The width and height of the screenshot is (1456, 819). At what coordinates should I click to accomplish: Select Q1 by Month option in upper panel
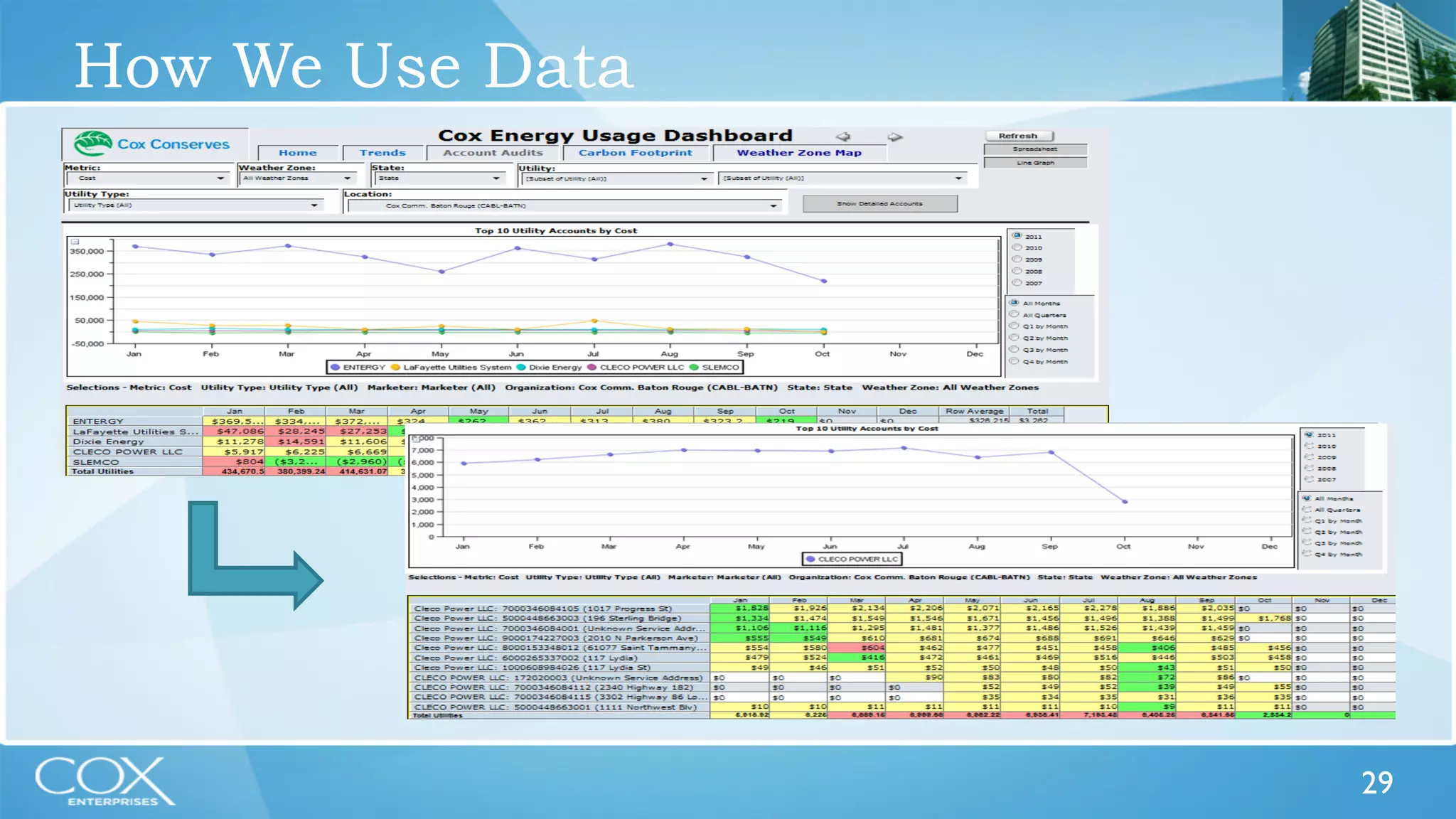[x=1015, y=326]
